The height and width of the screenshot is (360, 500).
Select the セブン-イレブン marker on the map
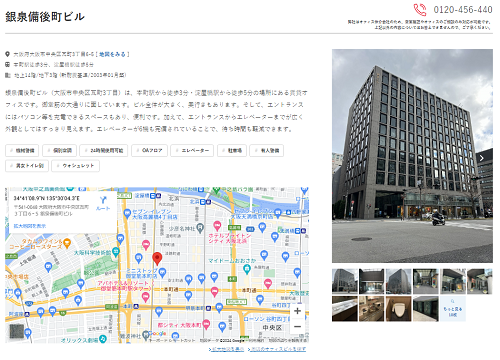[127, 214]
